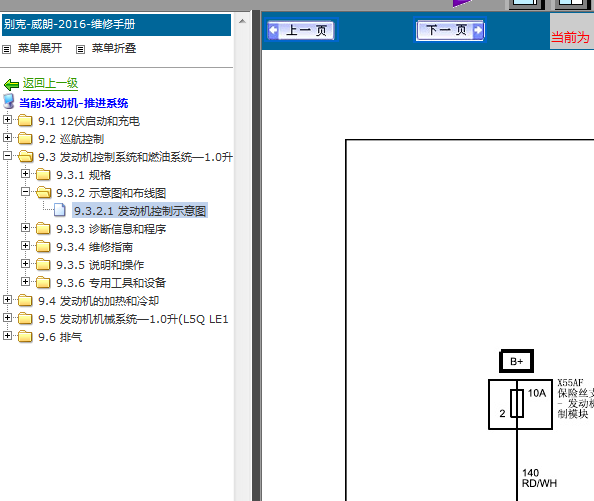This screenshot has height=501, width=594.
Task: Click the folder icon for 9.3.3 诊断信息和程序
Action: 43,228
